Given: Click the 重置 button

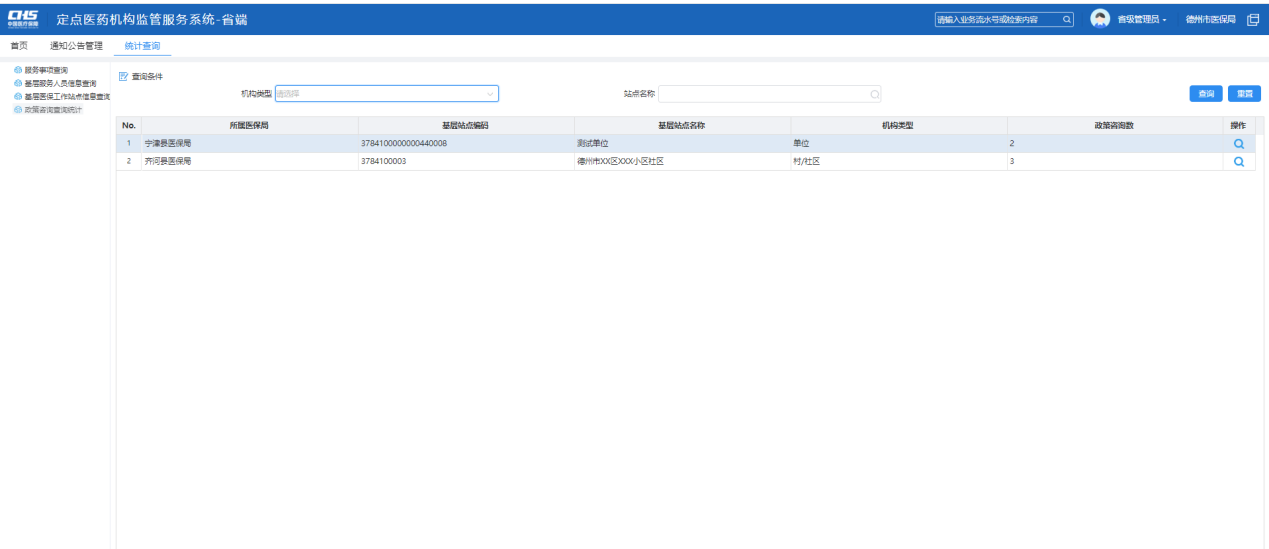Looking at the screenshot, I should tap(1244, 94).
